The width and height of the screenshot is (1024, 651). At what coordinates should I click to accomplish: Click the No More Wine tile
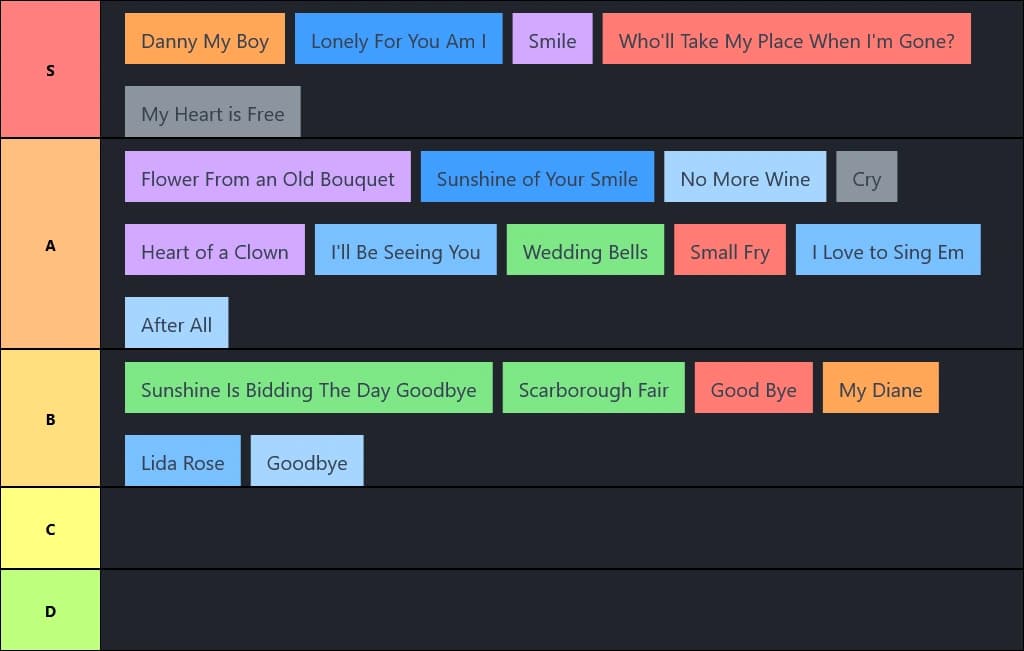(x=745, y=176)
